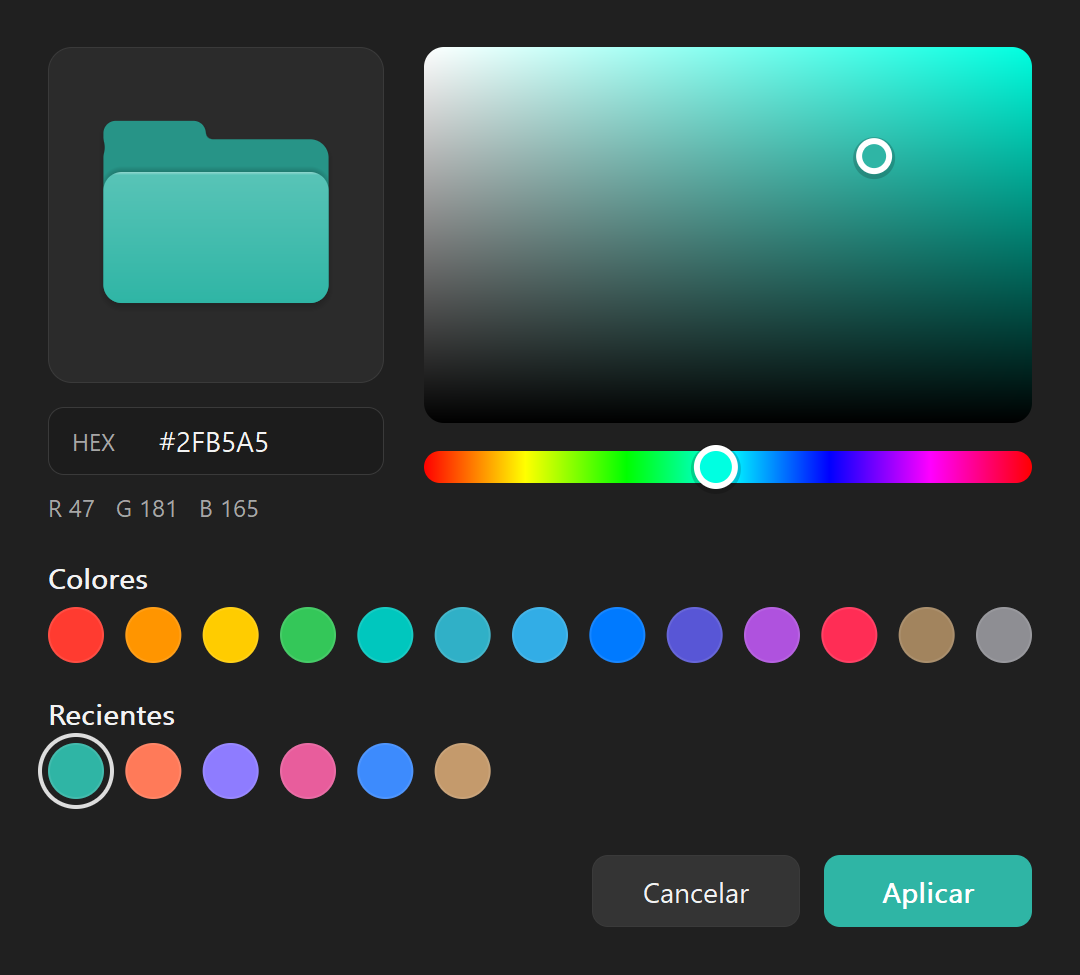Choose the sky blue swatch in Colores
This screenshot has height=975, width=1080.
(x=540, y=635)
